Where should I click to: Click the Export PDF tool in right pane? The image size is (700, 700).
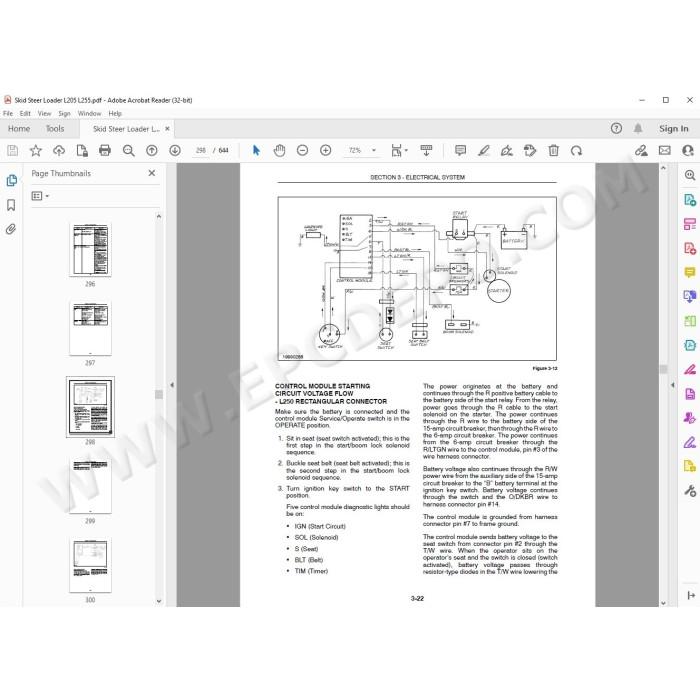[690, 200]
